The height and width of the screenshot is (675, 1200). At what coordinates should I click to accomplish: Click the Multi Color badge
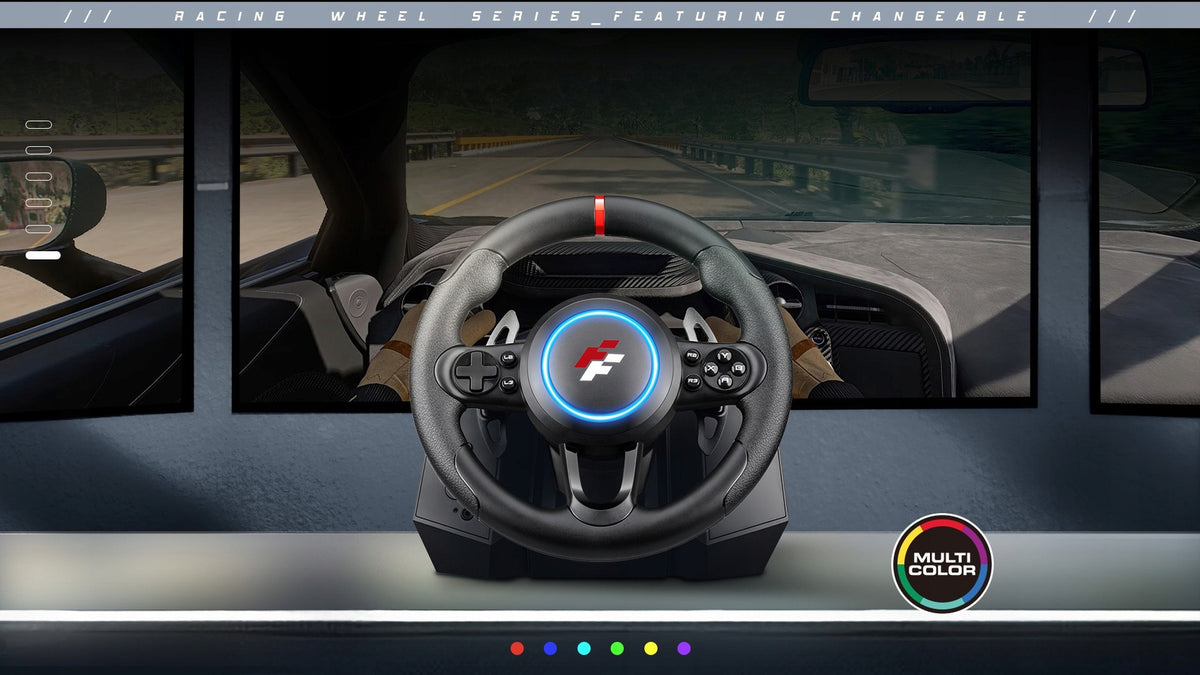pos(941,563)
